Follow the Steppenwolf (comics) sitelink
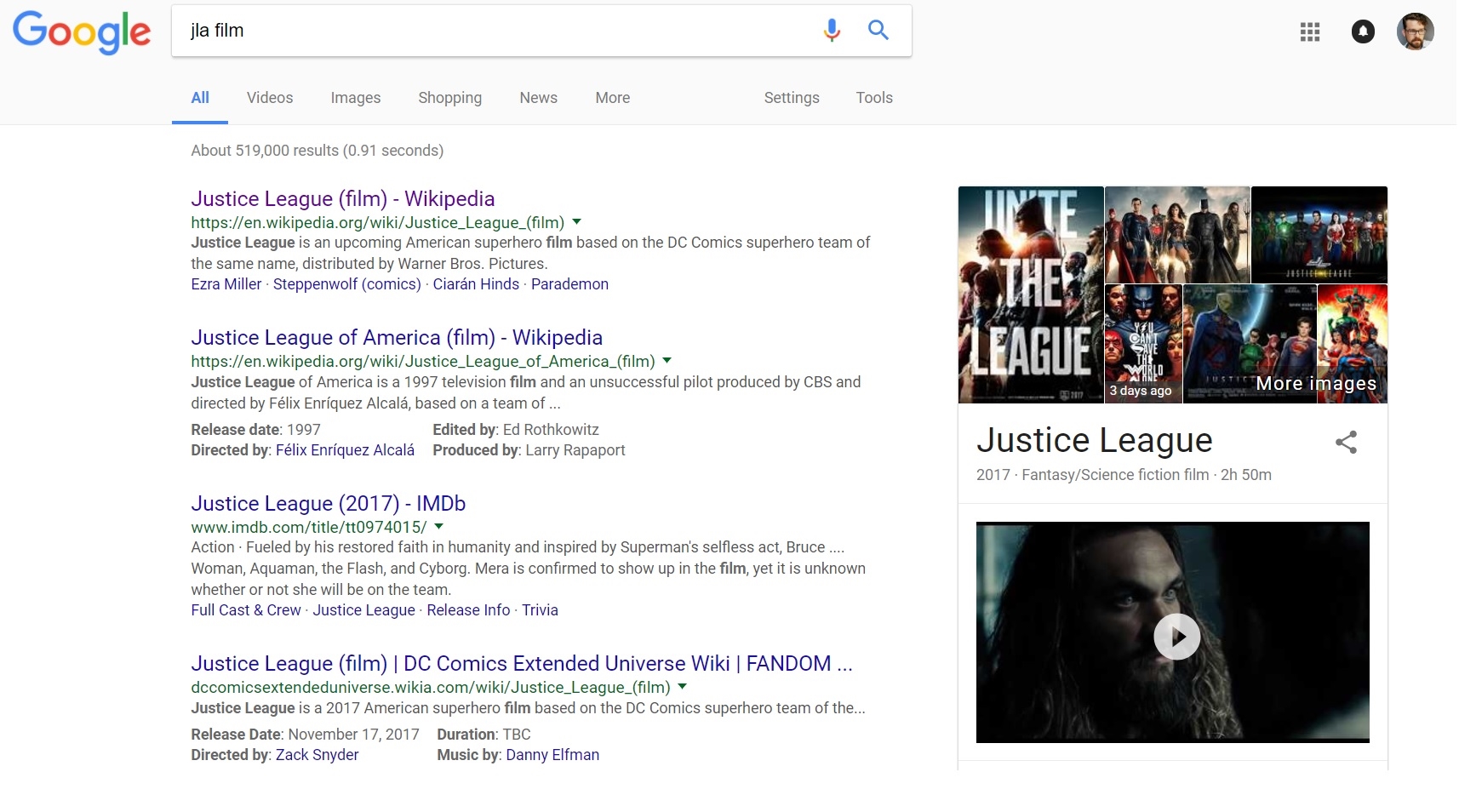The height and width of the screenshot is (812, 1459). click(347, 284)
